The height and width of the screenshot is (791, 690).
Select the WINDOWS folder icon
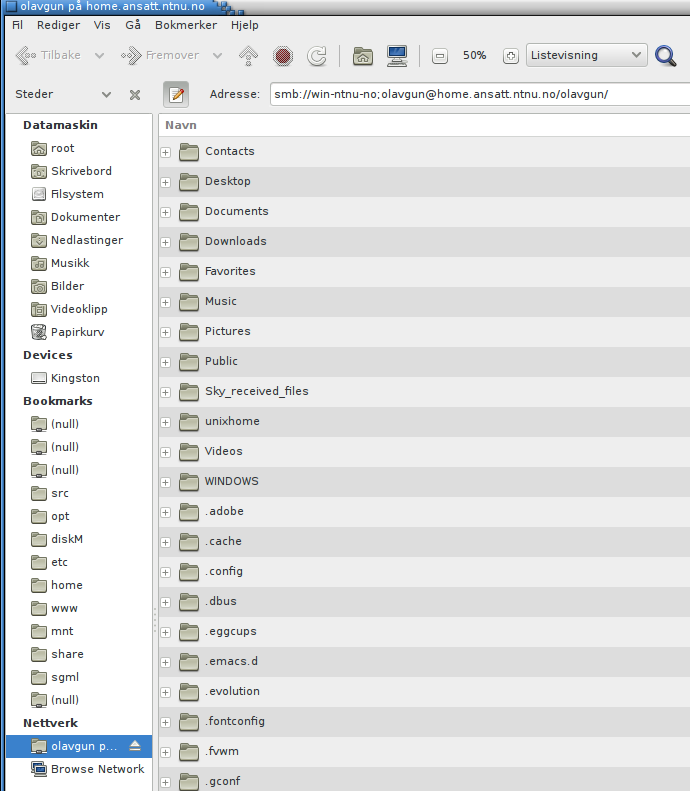pyautogui.click(x=189, y=481)
